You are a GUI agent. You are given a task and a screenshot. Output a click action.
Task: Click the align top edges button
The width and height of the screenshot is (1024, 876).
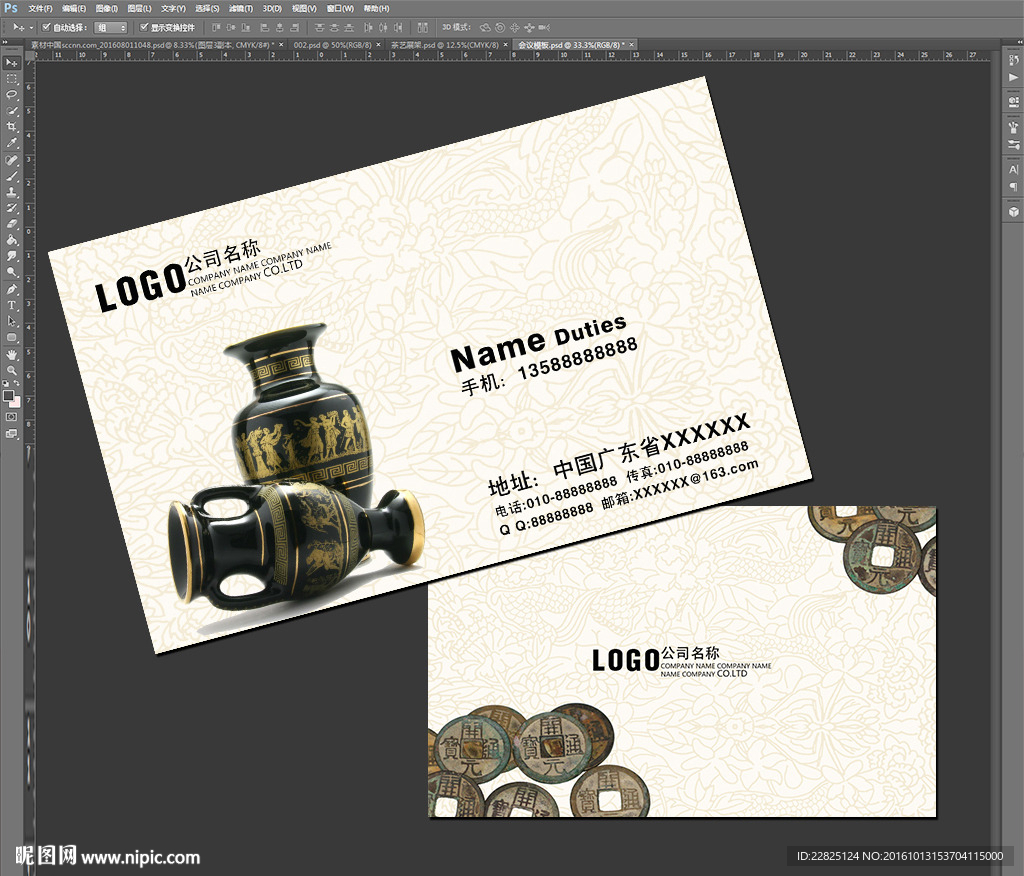(216, 27)
